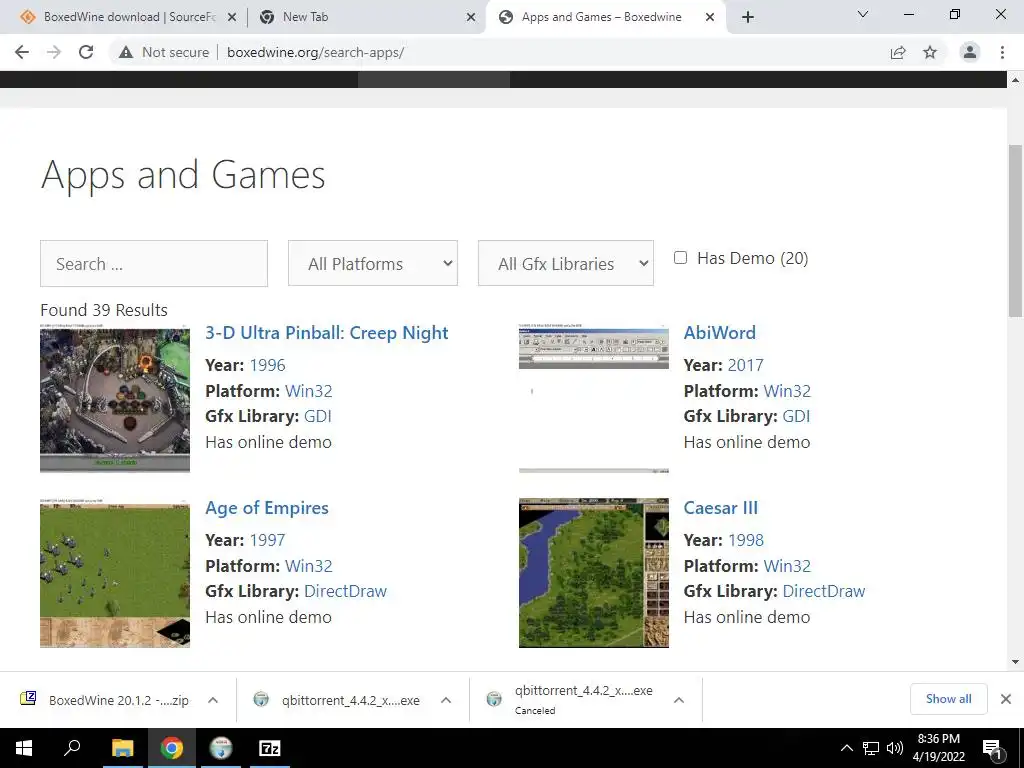Image resolution: width=1024 pixels, height=768 pixels.
Task: Open the Age of Empires link
Action: pyautogui.click(x=266, y=508)
